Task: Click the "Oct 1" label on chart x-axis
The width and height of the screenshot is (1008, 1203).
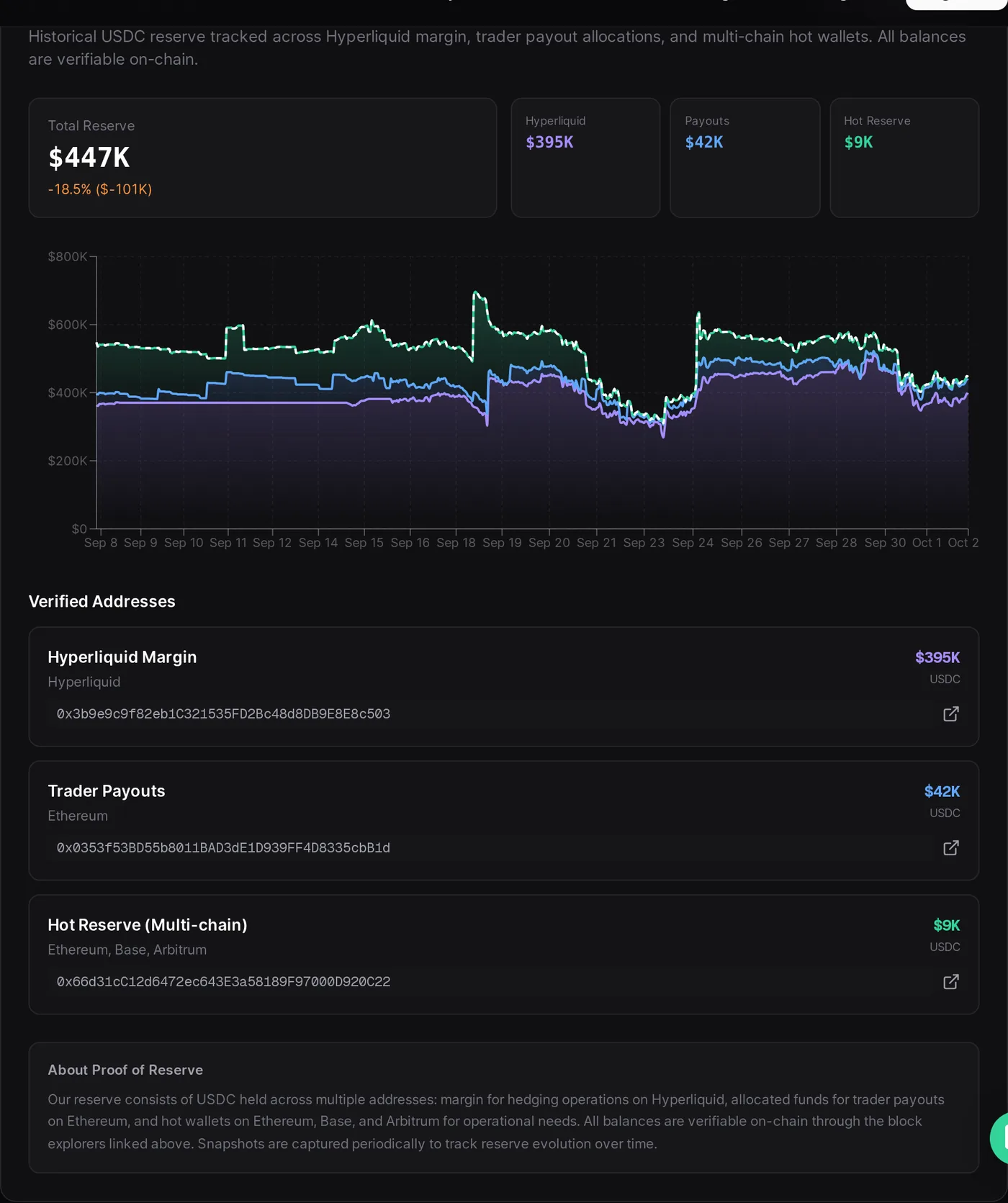Action: point(927,543)
